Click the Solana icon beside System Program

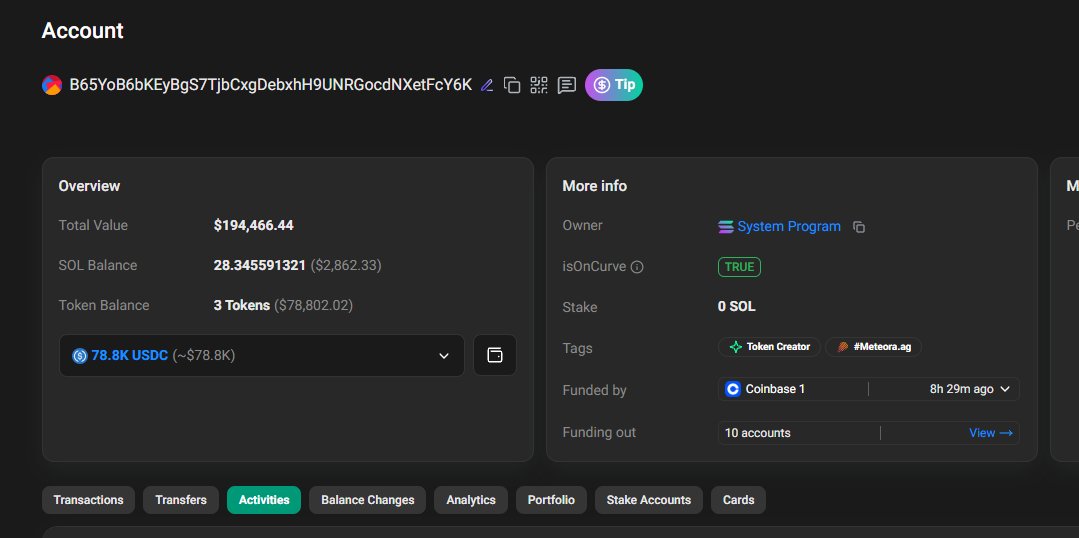point(726,227)
